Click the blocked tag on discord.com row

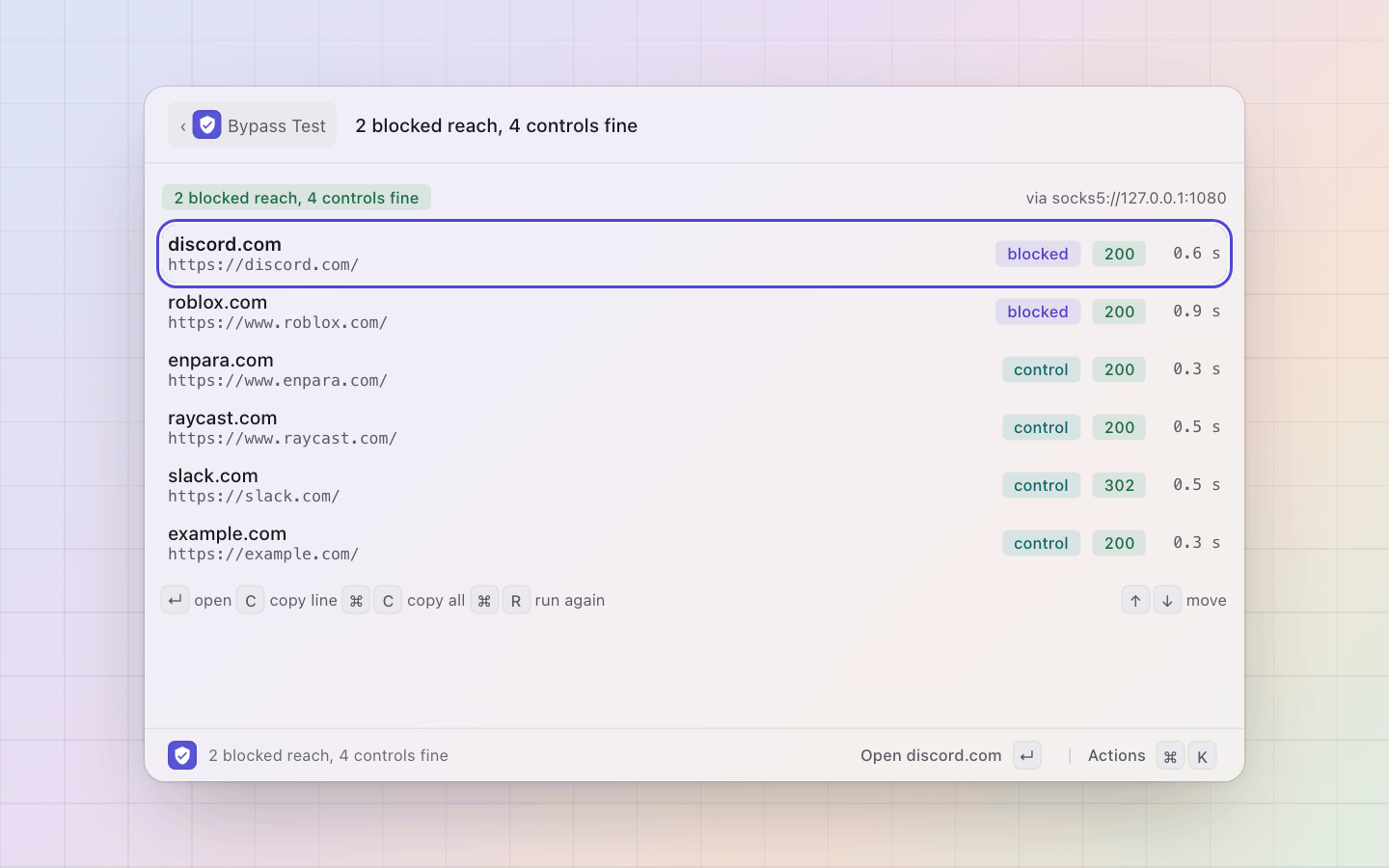coord(1038,254)
